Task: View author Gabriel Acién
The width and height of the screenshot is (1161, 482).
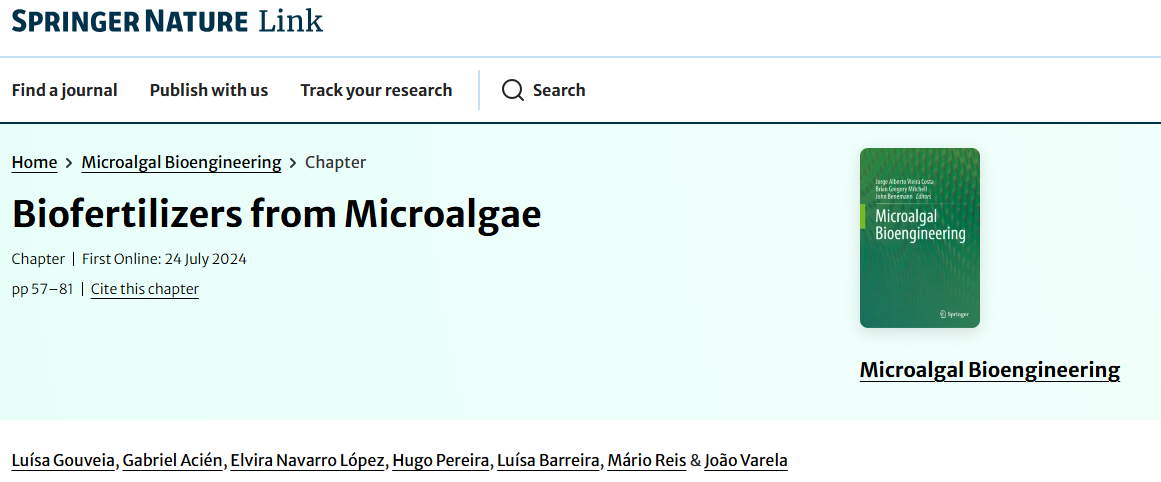Action: pyautogui.click(x=172, y=461)
